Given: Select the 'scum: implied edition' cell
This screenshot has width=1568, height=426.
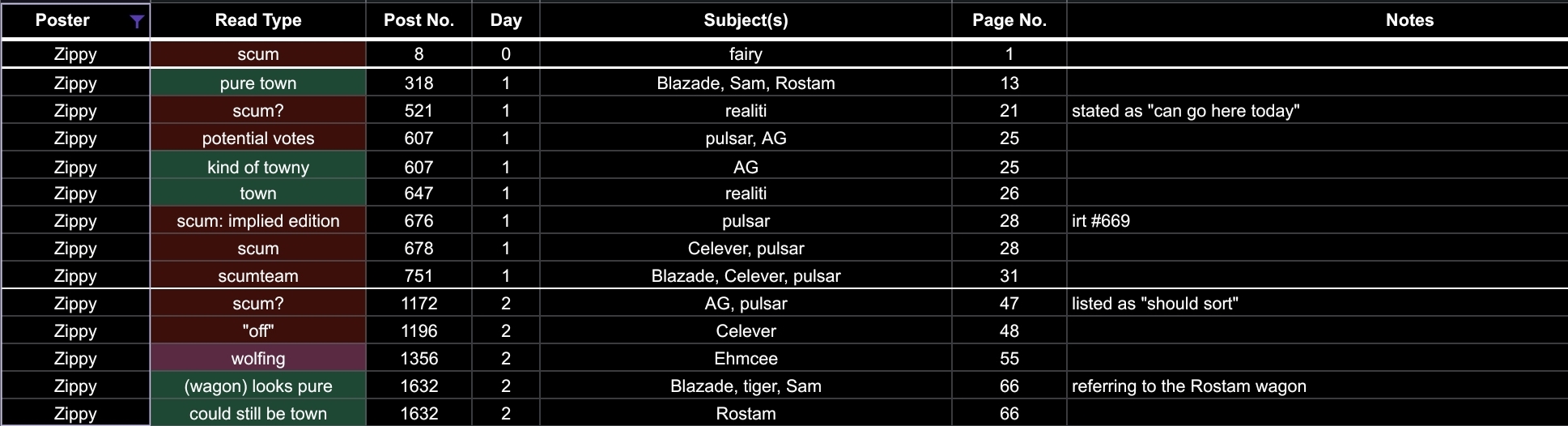Looking at the screenshot, I should point(257,221).
